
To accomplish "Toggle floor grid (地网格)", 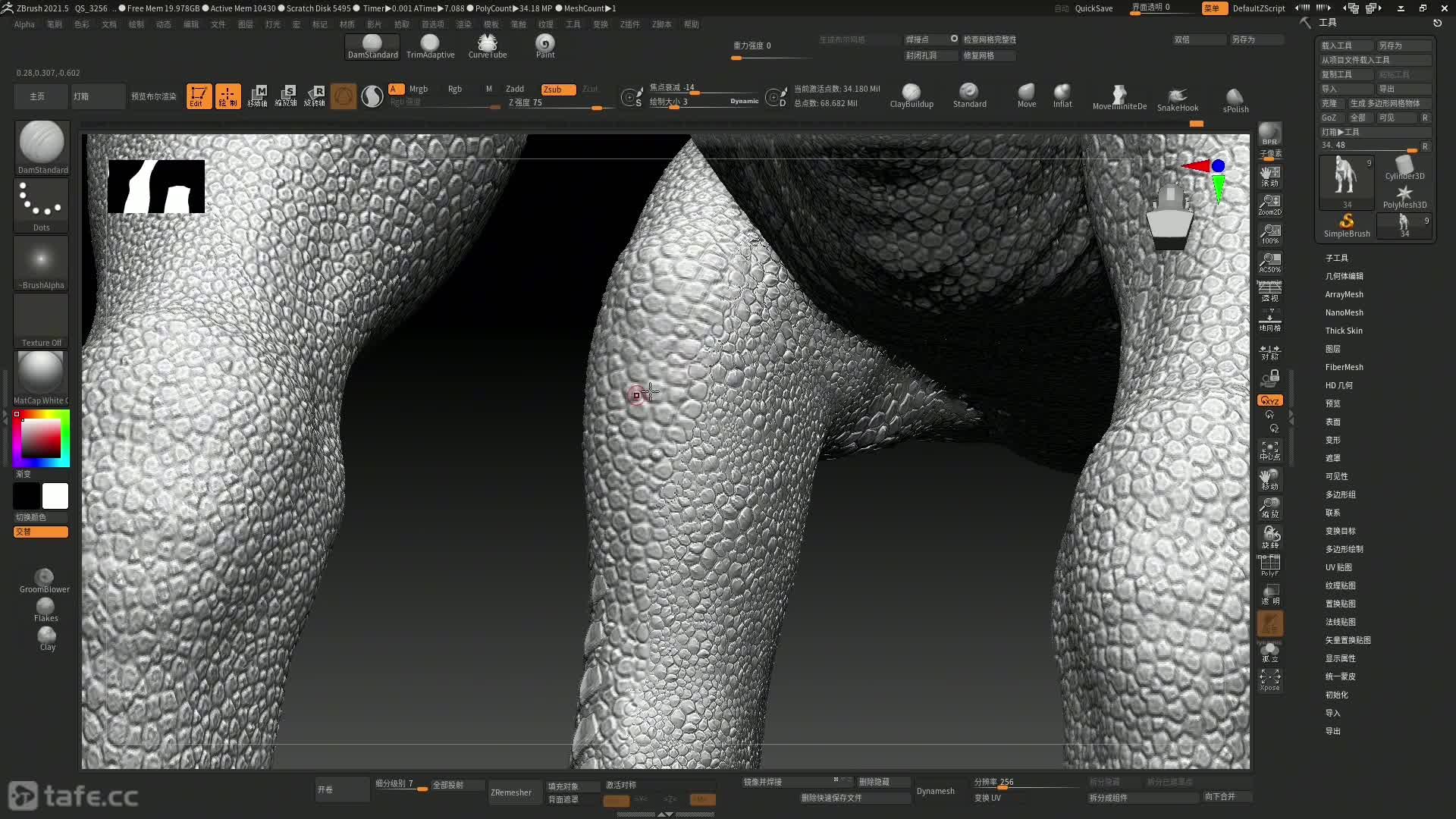I will (x=1269, y=320).
